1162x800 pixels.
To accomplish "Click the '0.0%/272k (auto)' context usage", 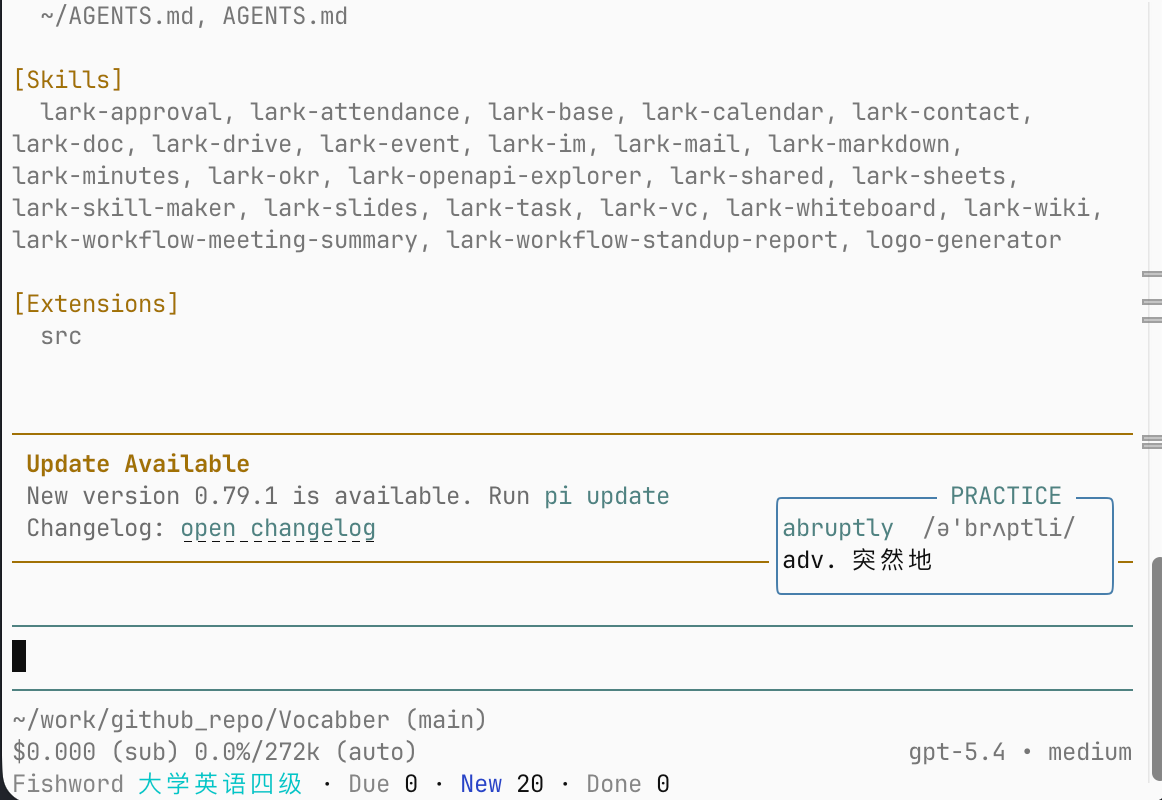I will point(305,752).
